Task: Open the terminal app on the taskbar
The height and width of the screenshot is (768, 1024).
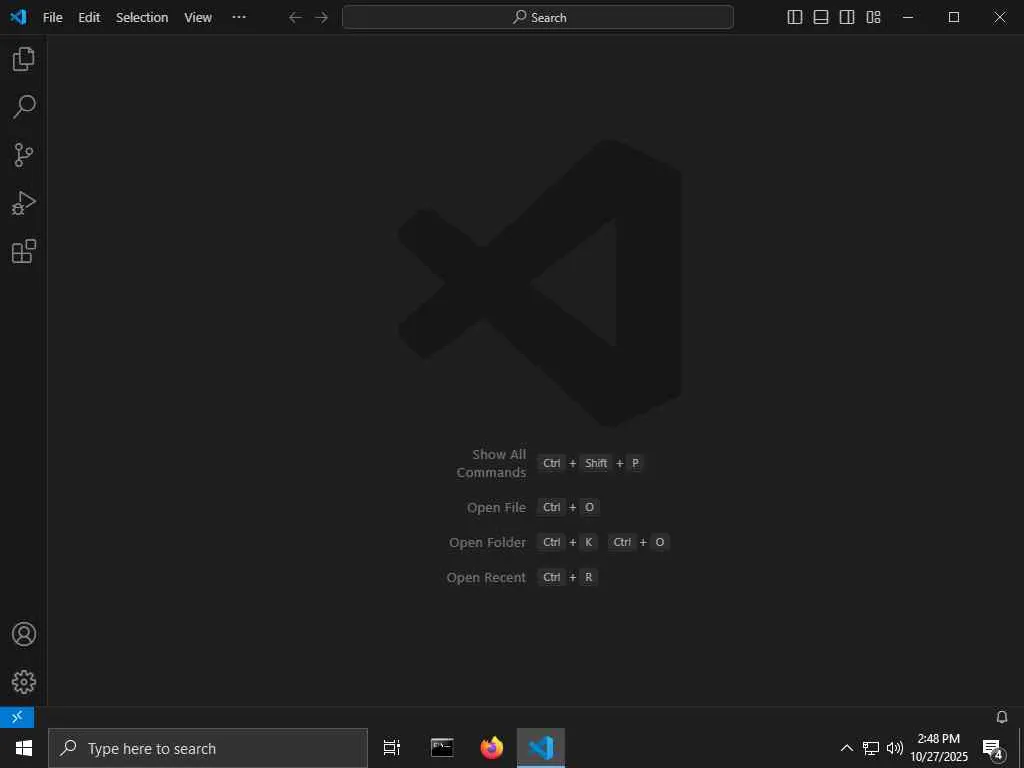Action: 442,748
